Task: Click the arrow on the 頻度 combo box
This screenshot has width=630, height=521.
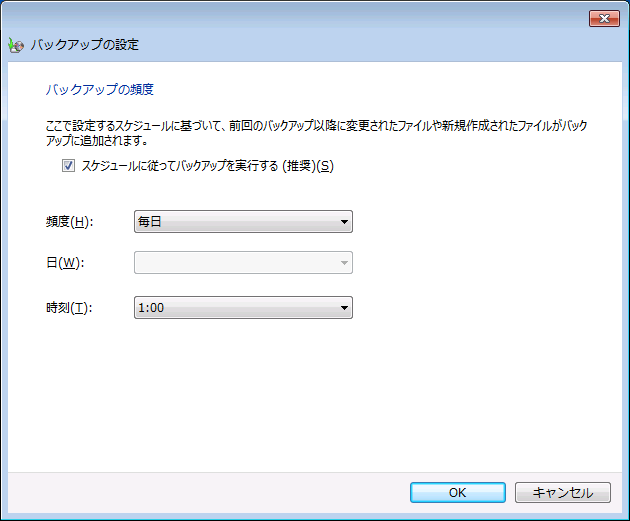Action: [x=343, y=221]
